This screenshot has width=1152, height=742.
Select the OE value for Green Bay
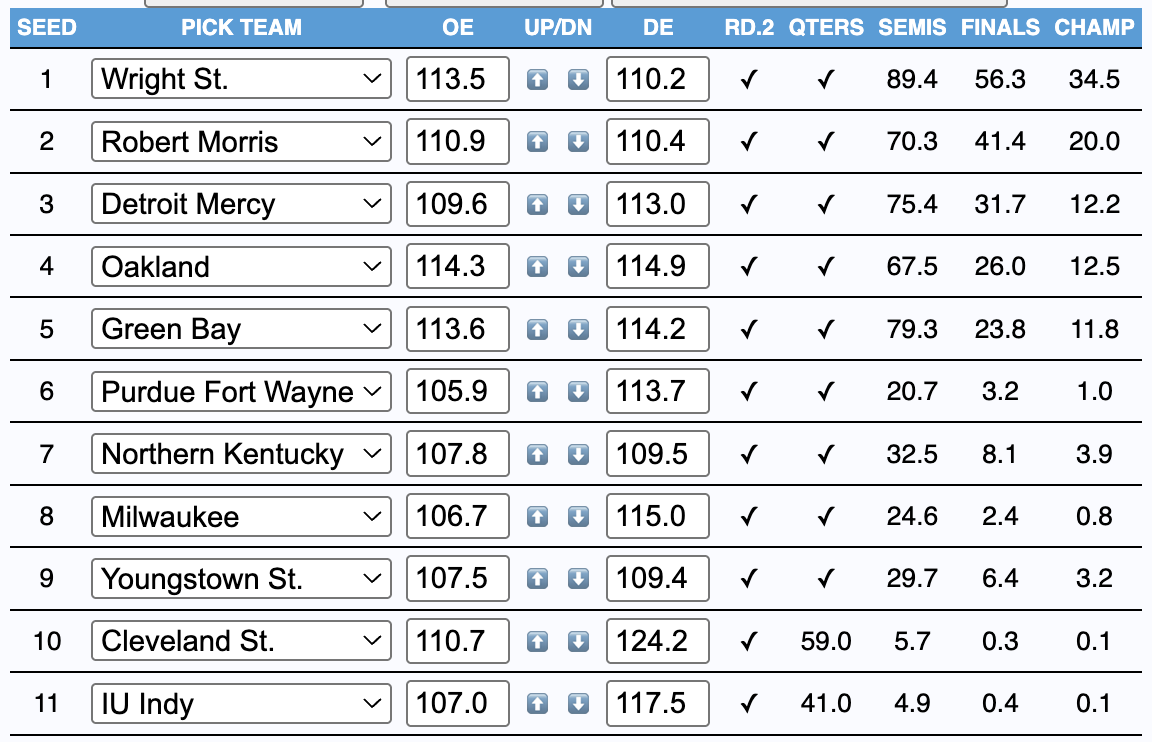pos(457,329)
